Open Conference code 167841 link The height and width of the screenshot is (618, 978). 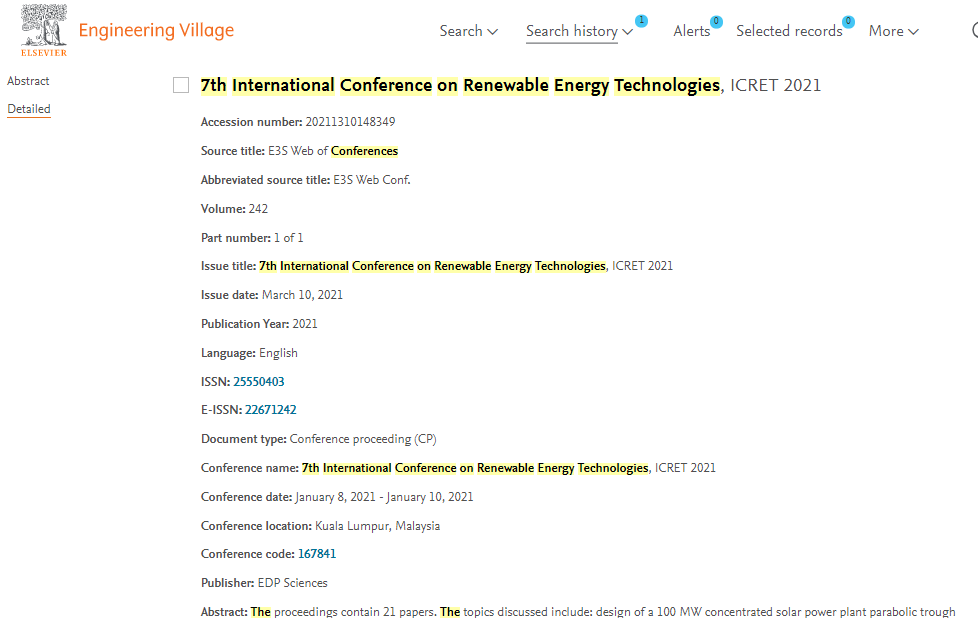coord(317,553)
